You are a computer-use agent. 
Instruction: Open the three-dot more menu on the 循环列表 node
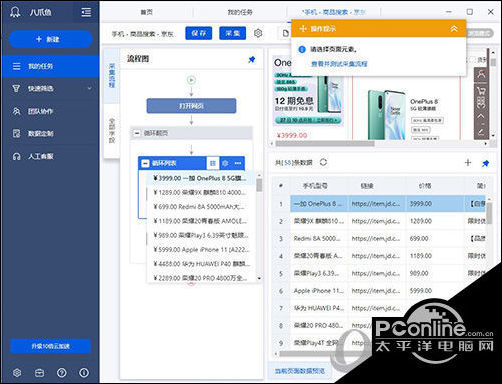click(x=238, y=163)
